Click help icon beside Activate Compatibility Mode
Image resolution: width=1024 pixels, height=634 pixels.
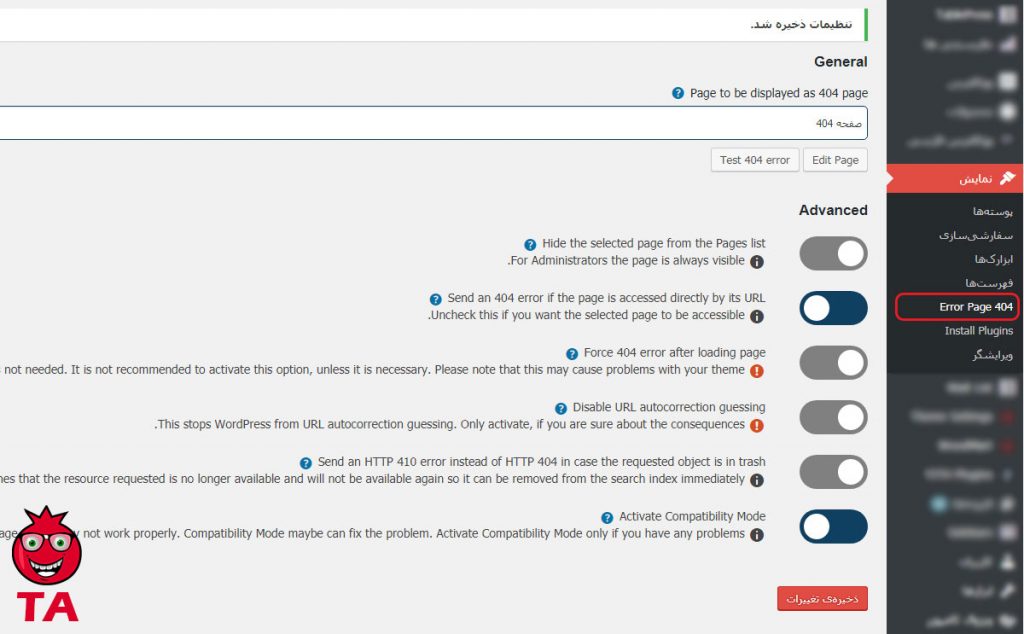point(607,517)
